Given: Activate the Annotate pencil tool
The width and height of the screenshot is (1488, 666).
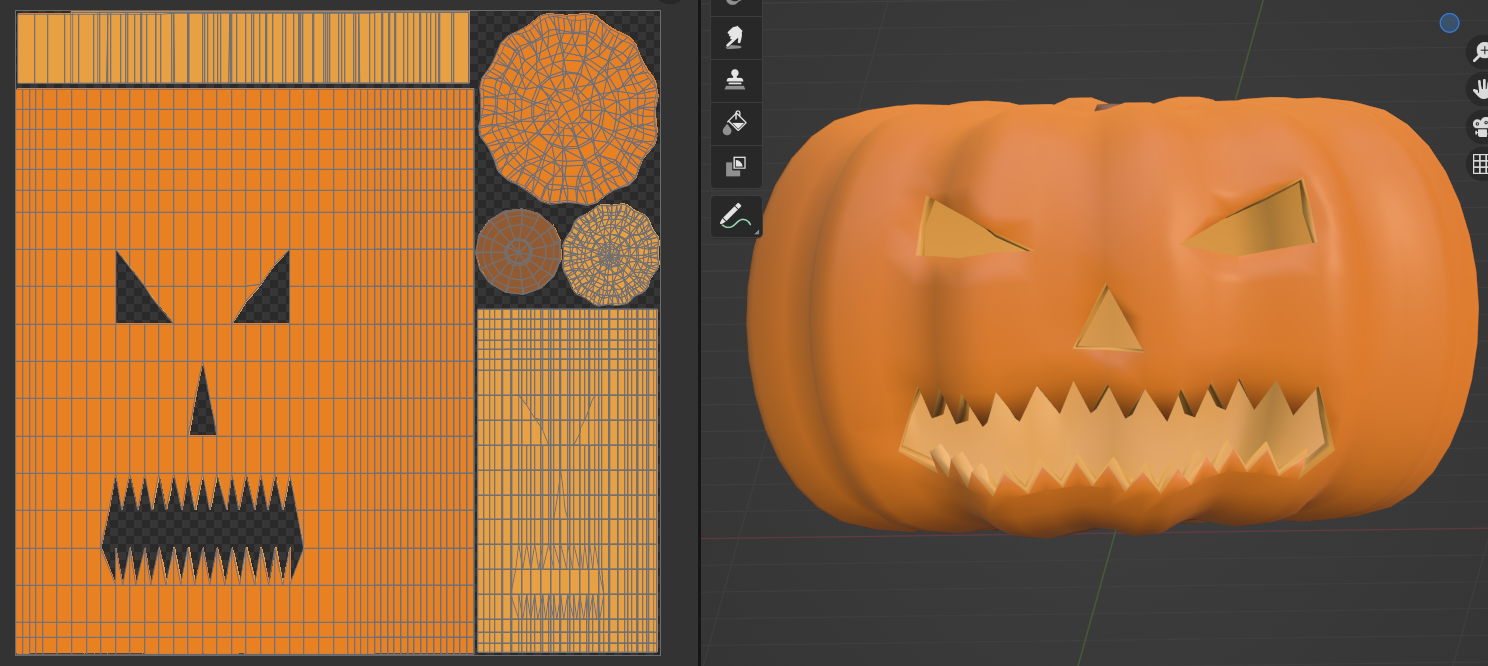Looking at the screenshot, I should (x=736, y=216).
